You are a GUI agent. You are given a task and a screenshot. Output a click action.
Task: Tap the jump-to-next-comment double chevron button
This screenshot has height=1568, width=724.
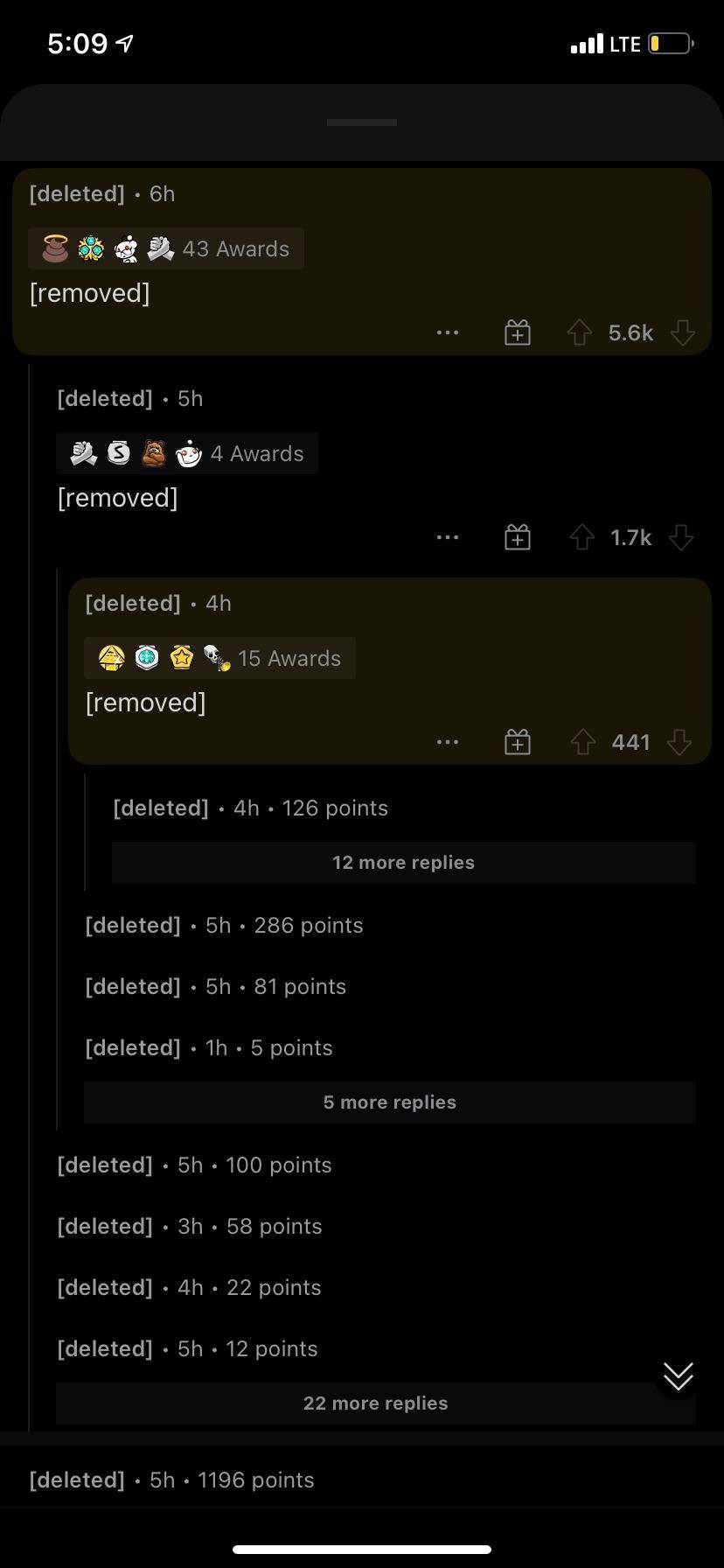678,1376
